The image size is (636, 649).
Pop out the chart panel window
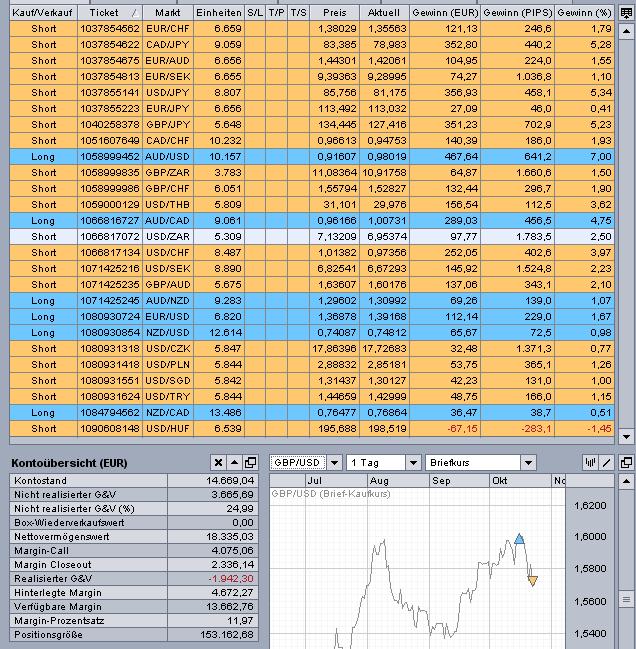[626, 462]
